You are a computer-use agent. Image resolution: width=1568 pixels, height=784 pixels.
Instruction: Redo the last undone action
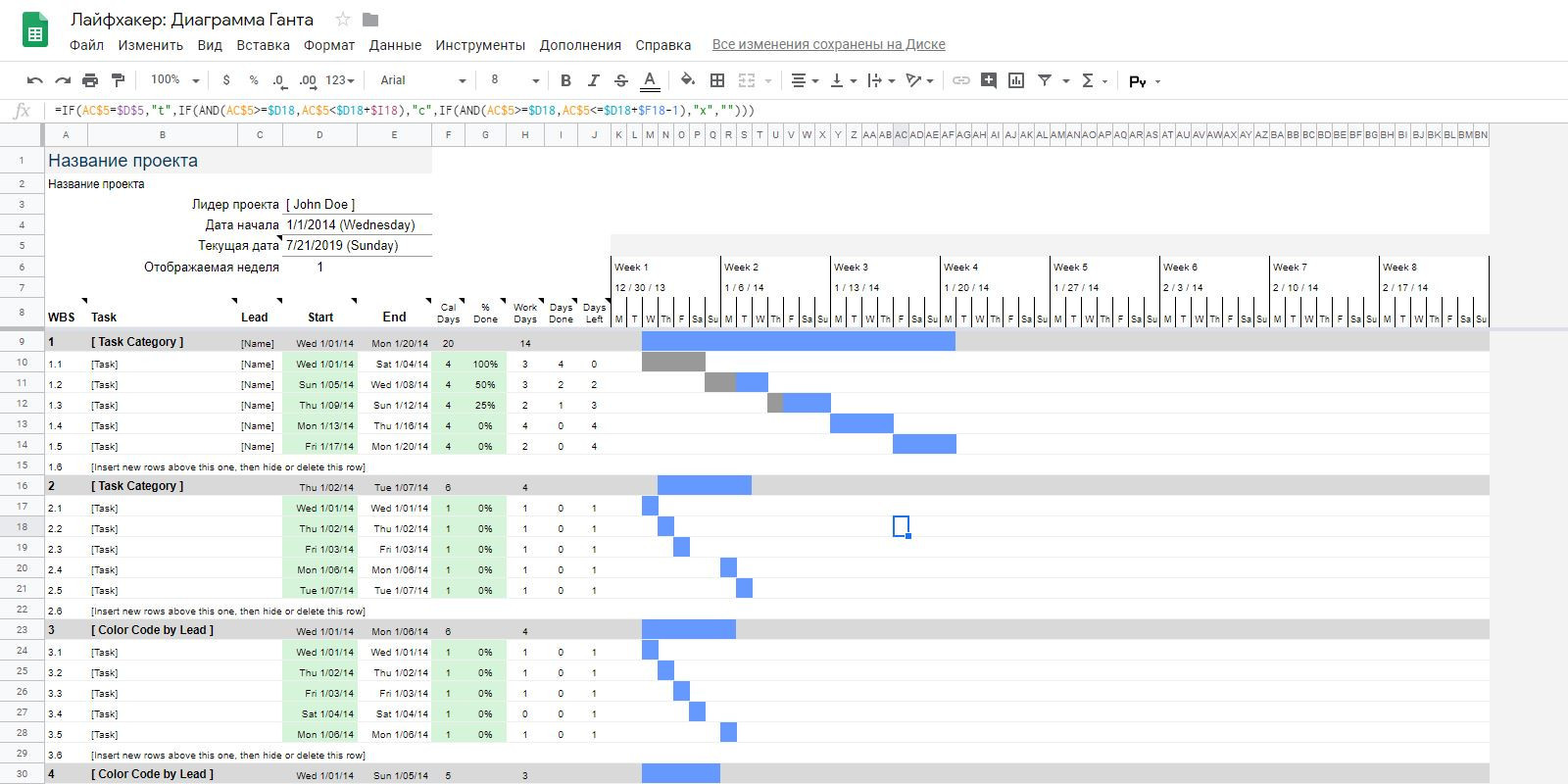pos(63,80)
